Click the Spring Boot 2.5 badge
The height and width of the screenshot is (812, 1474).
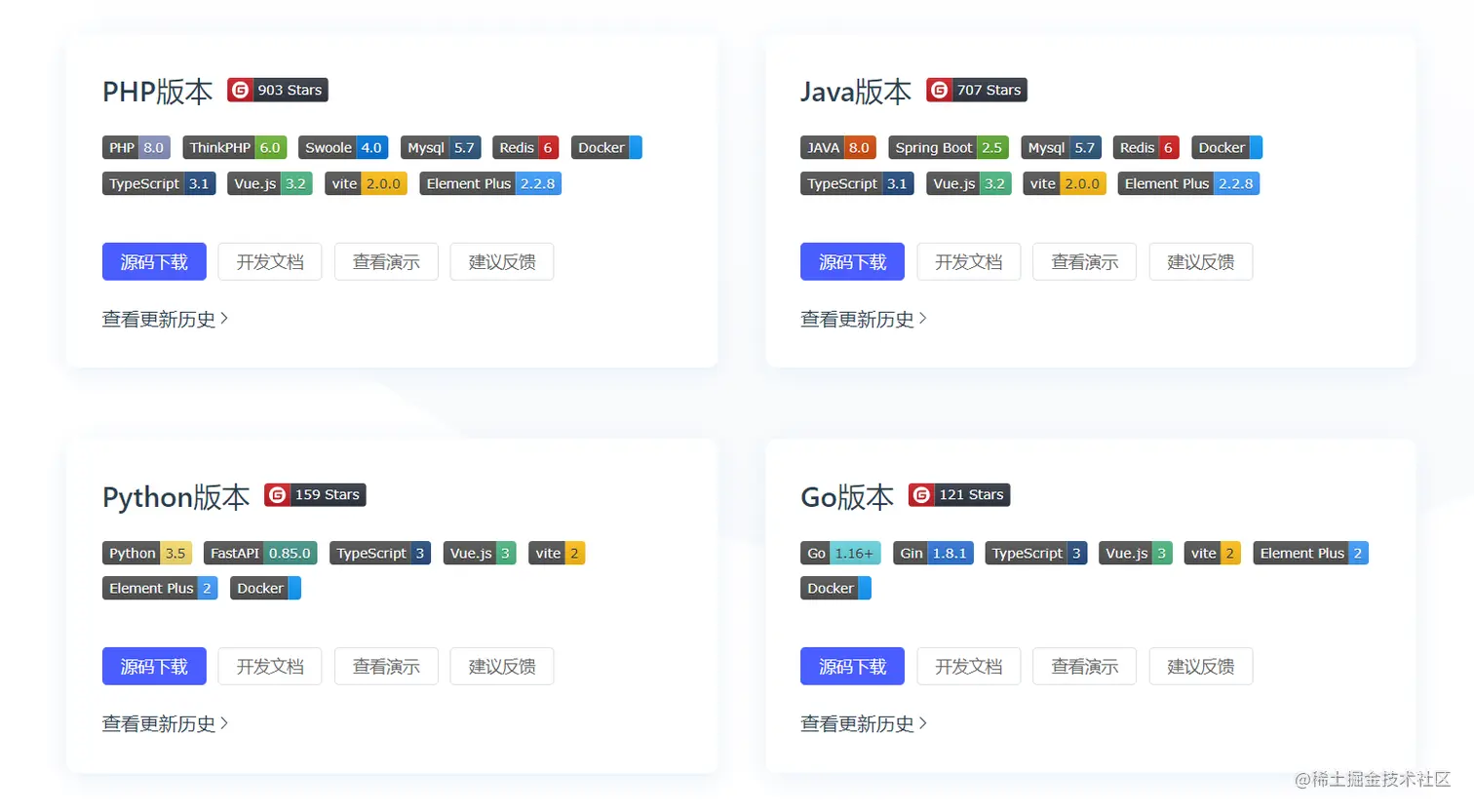949,147
